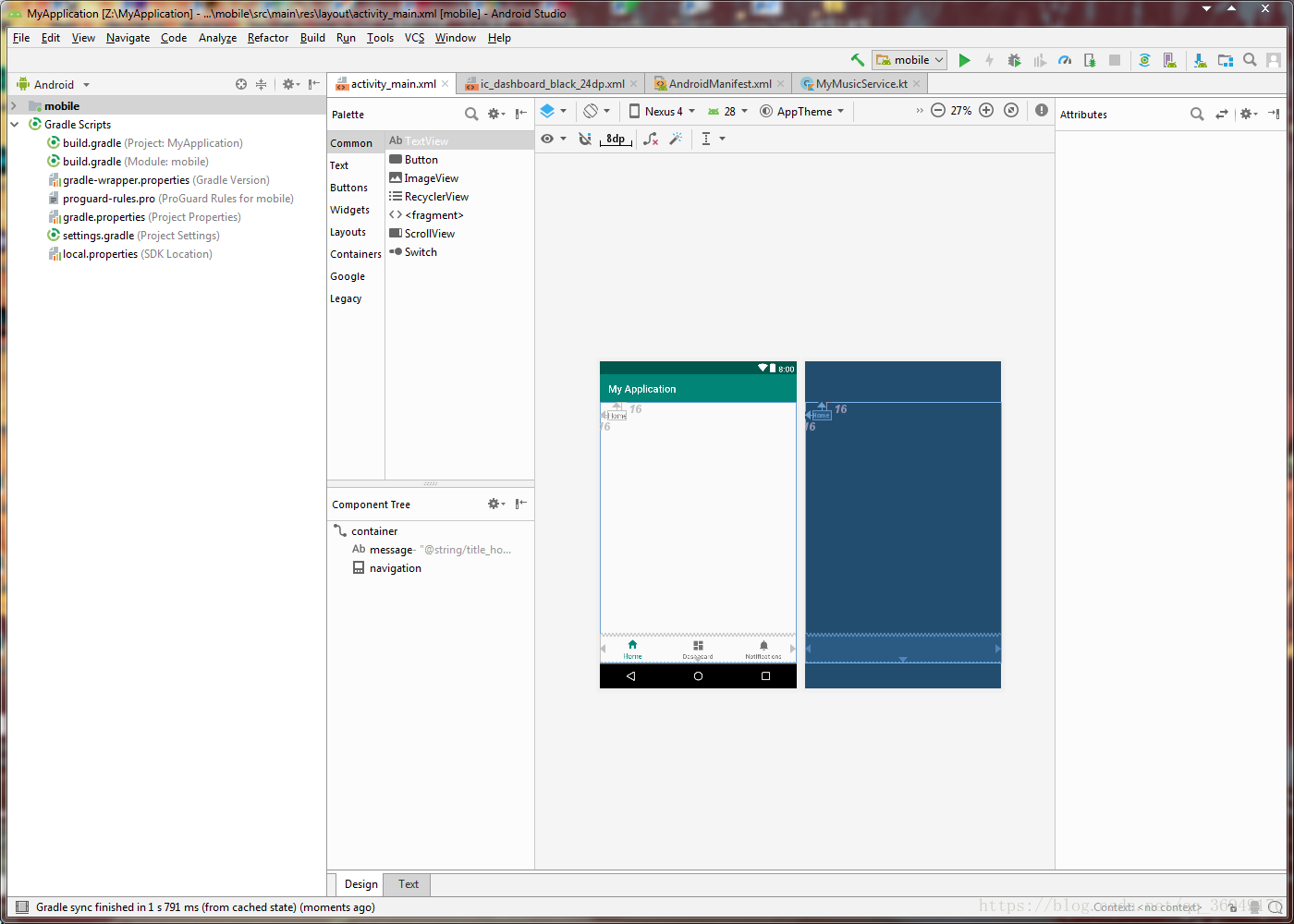Select Button in the palette list
1294x924 pixels.
pos(421,160)
